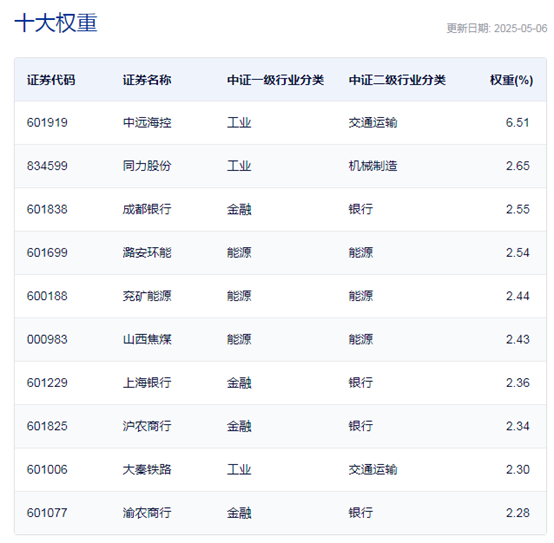Select the 兖矿能源 stock name
Image resolution: width=554 pixels, height=543 pixels.
click(x=147, y=296)
